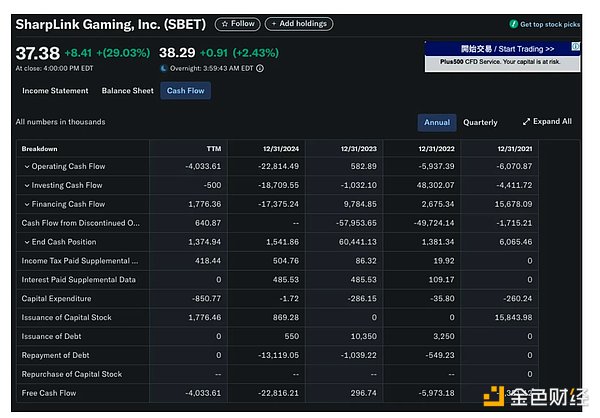Select the Cash Flow tab
Viewport: 600px width, 418px height.
185,91
